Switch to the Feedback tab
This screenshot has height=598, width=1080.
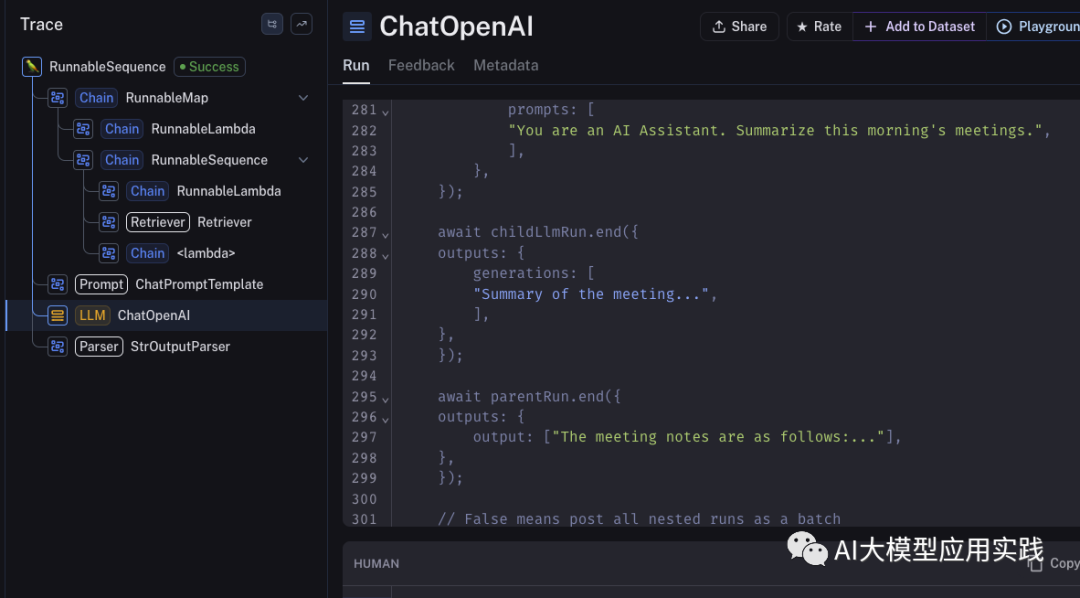[422, 65]
